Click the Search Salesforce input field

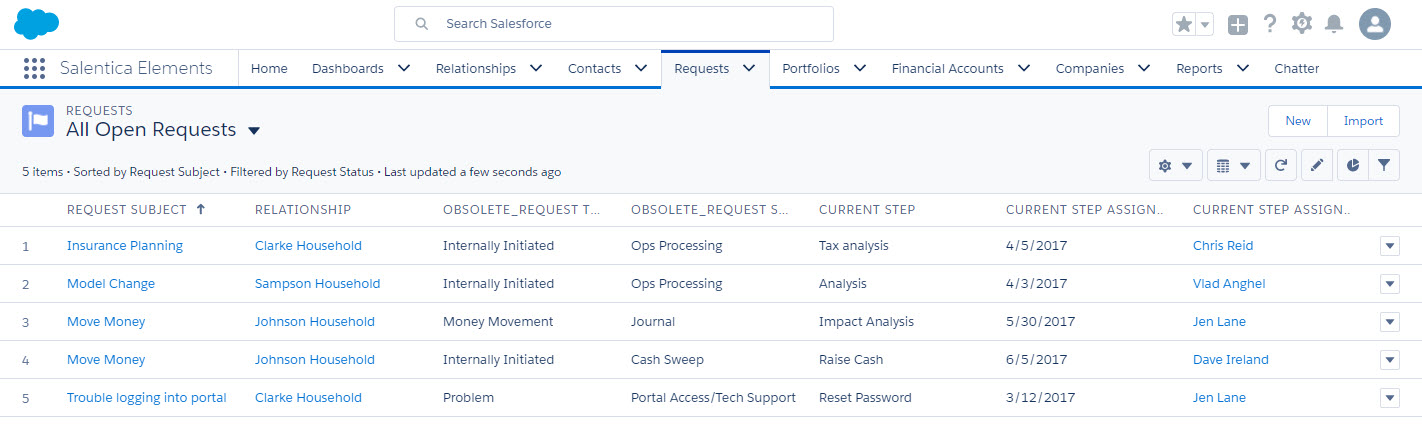(614, 24)
